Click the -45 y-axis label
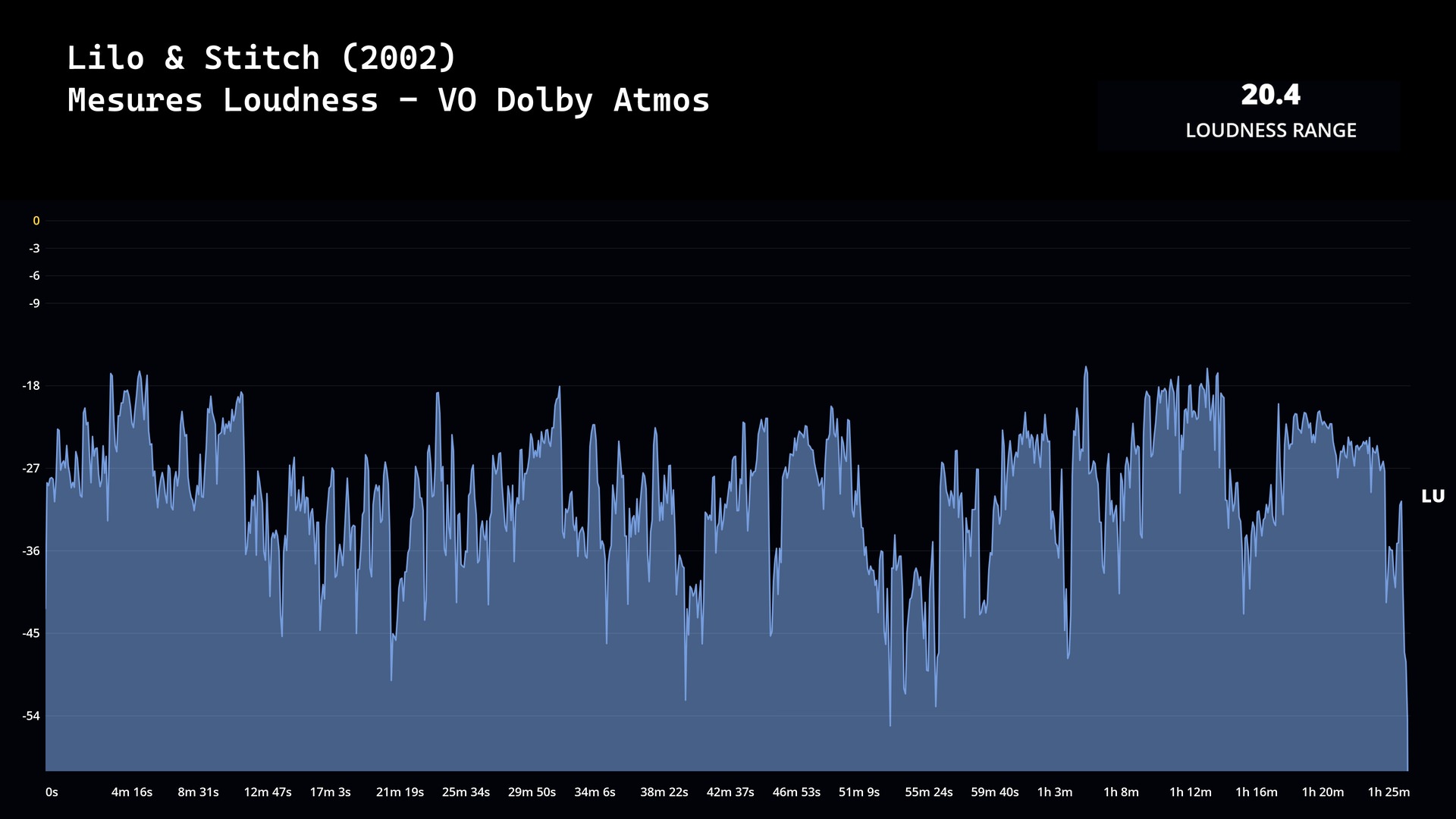This screenshot has height=819, width=1456. (x=31, y=633)
